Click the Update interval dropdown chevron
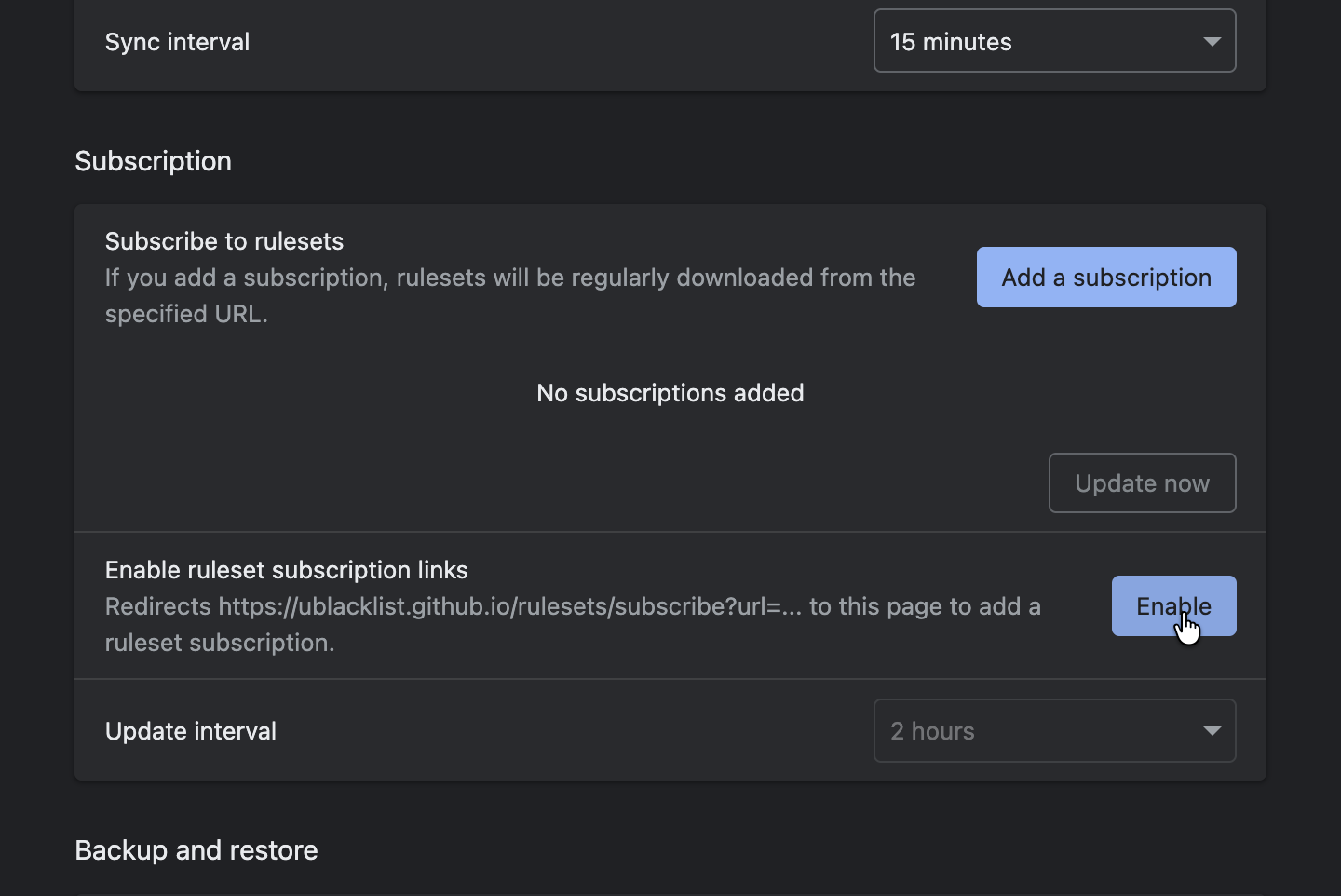The image size is (1341, 896). point(1212,731)
